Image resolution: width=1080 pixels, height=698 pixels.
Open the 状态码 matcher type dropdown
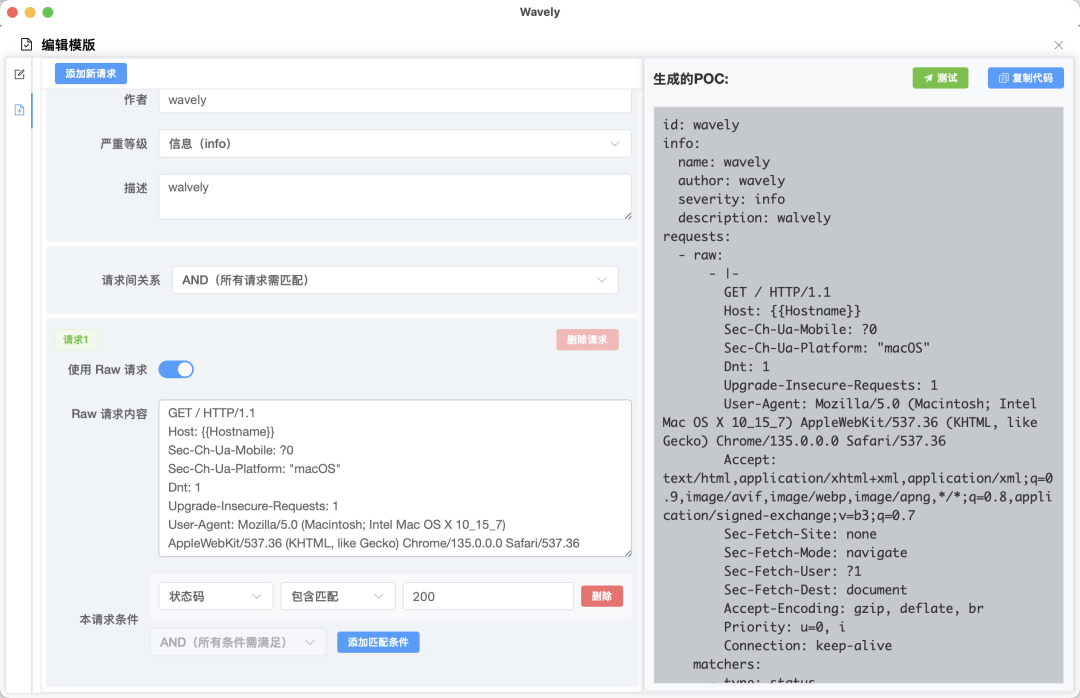tap(216, 596)
